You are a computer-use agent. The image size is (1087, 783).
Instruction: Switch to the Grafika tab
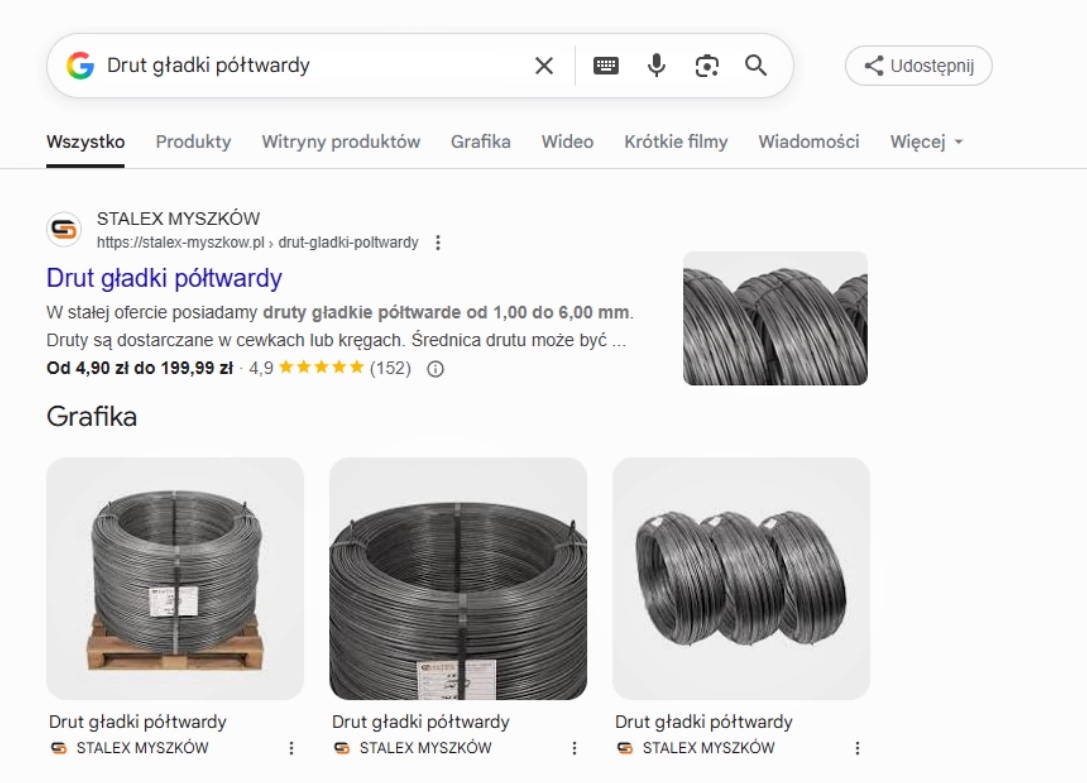tap(480, 142)
